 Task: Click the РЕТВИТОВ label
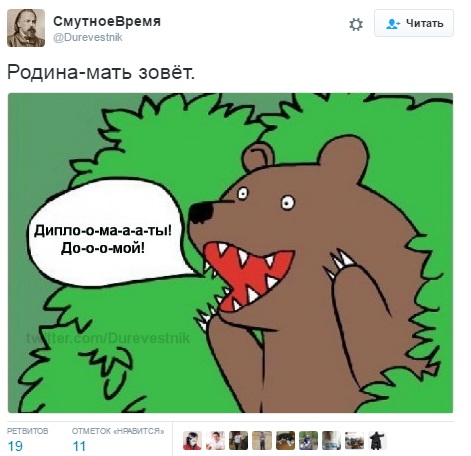point(28,431)
